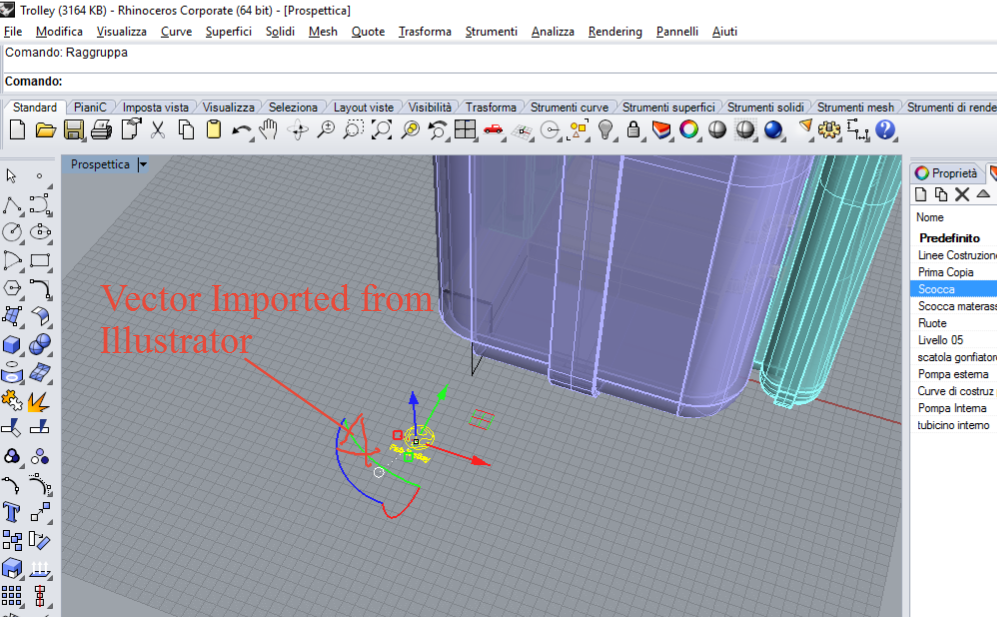Switch to the Strumenti curve tab

[x=569, y=107]
